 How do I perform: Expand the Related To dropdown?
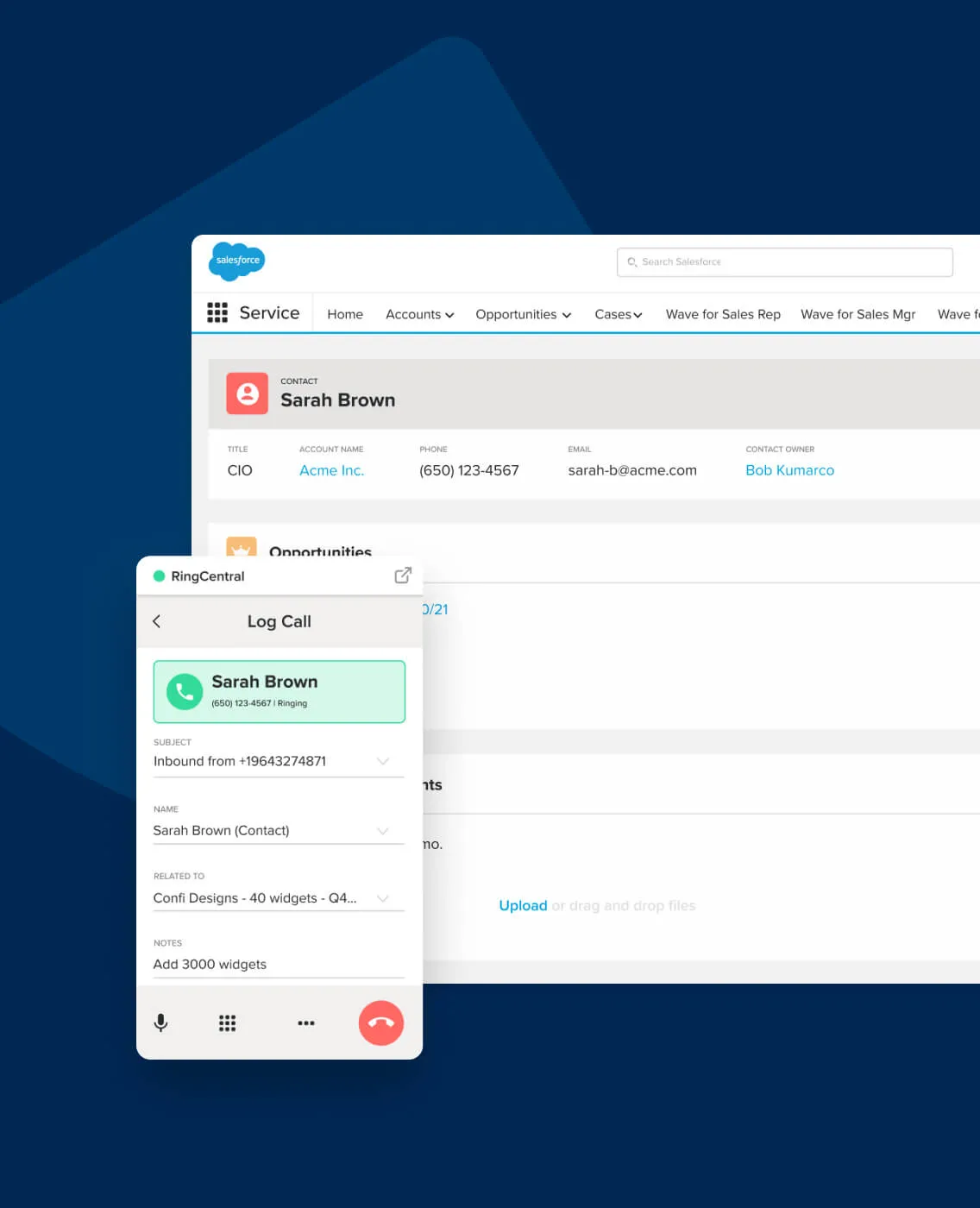pyautogui.click(x=383, y=898)
